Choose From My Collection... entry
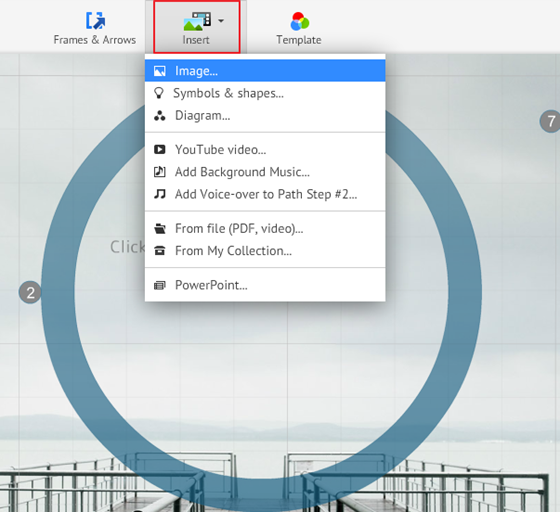Screen dimensions: 560x512 (x=265, y=251)
